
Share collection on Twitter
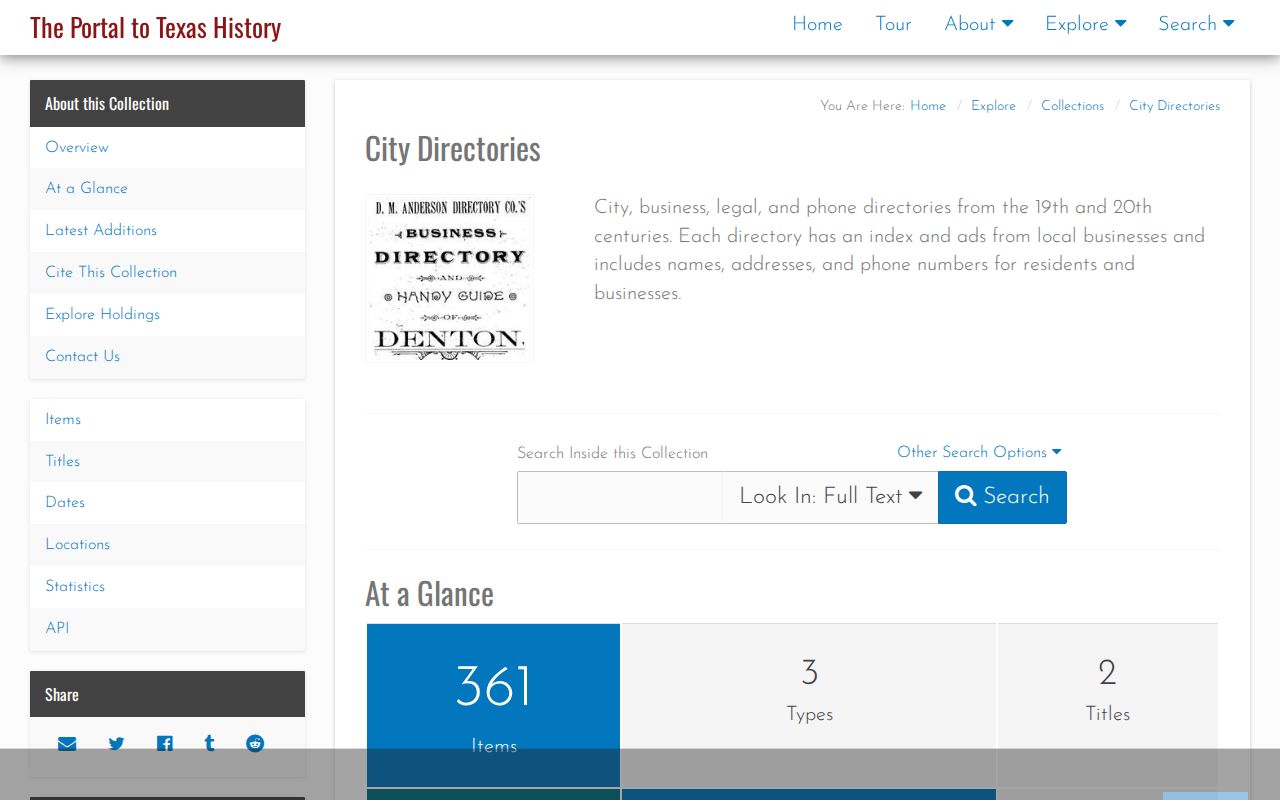(117, 744)
